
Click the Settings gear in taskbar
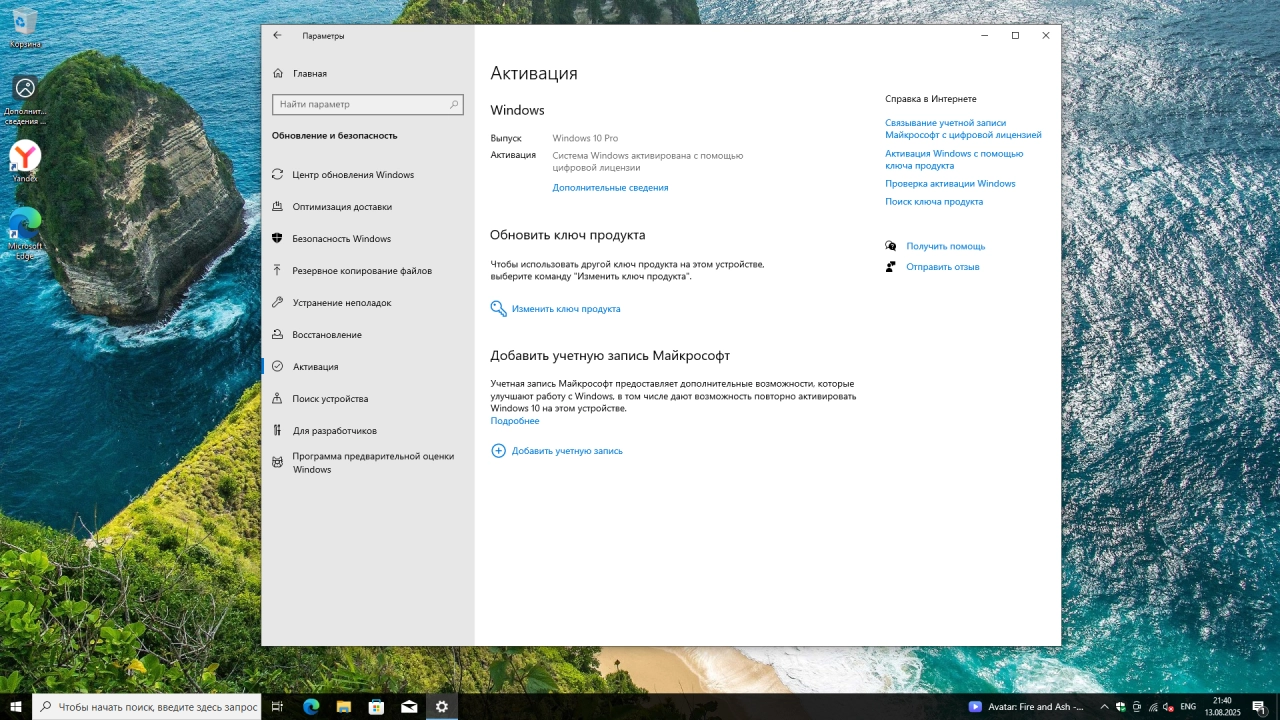tap(441, 706)
